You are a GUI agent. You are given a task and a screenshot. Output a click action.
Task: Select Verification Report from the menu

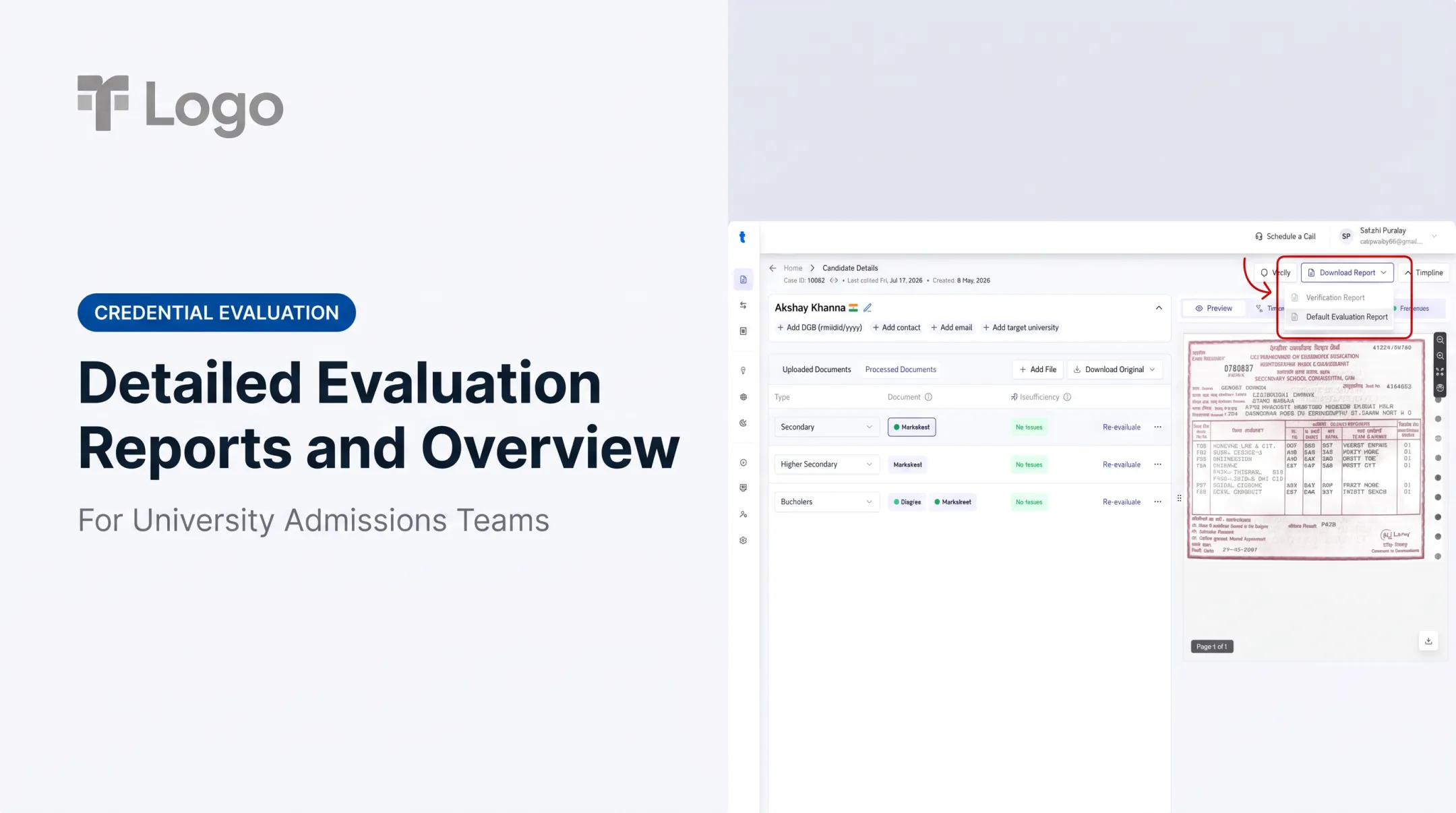[1335, 297]
